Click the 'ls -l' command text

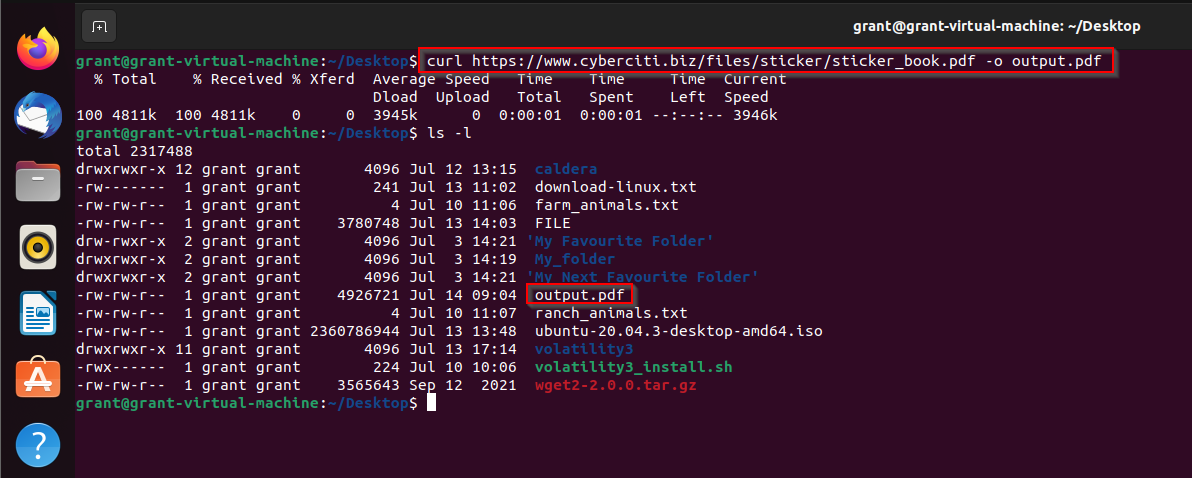[x=449, y=133]
